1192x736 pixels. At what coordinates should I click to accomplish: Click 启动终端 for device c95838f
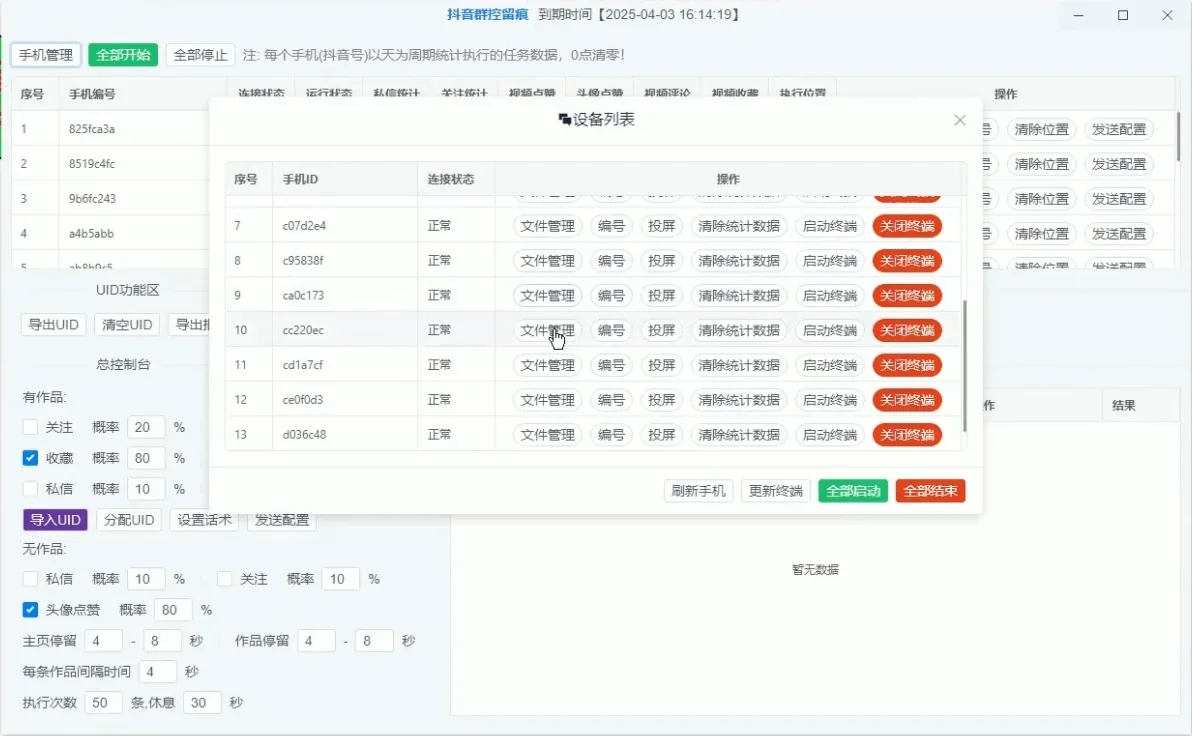coord(829,261)
